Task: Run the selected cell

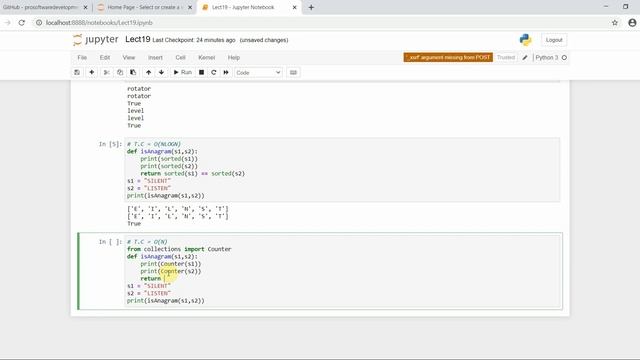Action: [x=182, y=72]
